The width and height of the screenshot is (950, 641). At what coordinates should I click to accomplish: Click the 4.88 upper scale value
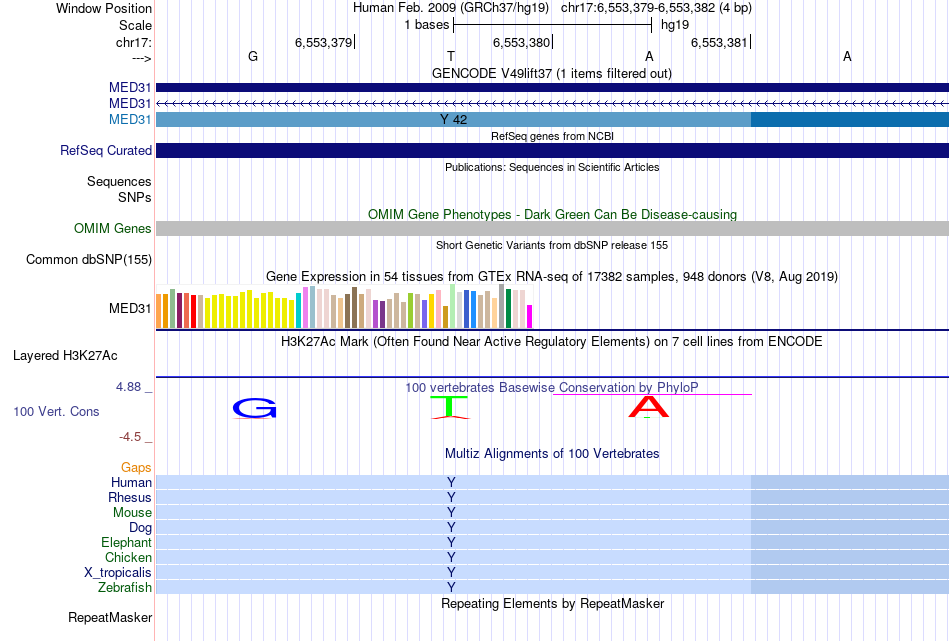point(128,387)
